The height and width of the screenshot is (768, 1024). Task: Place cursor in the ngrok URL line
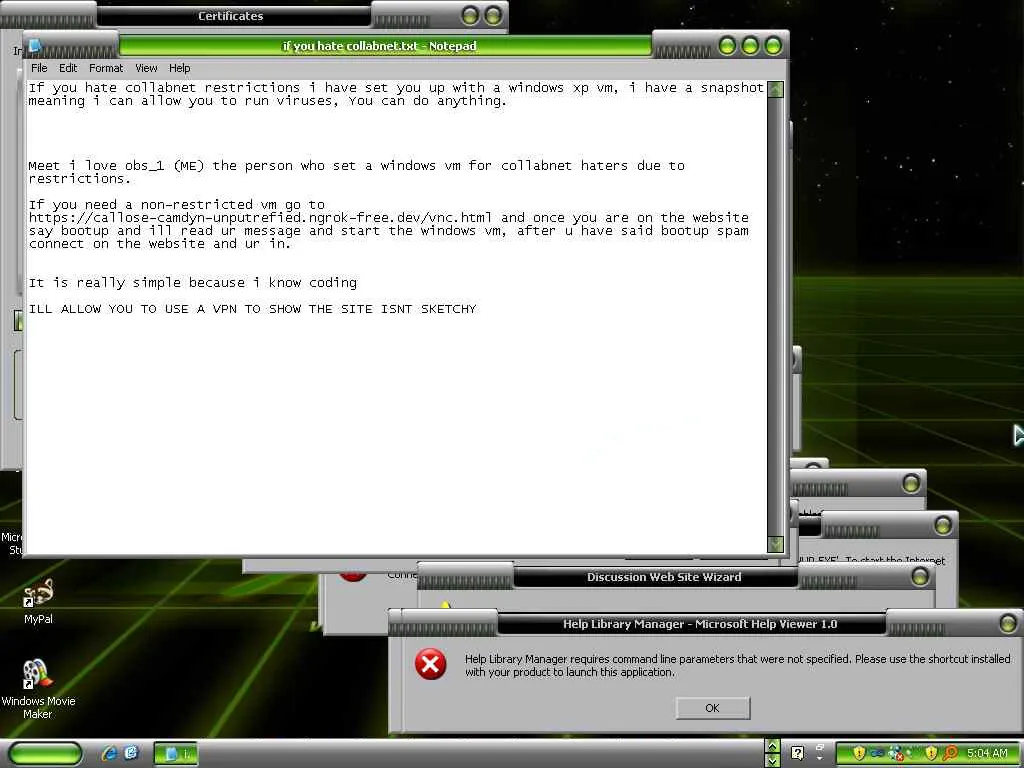[x=389, y=217]
